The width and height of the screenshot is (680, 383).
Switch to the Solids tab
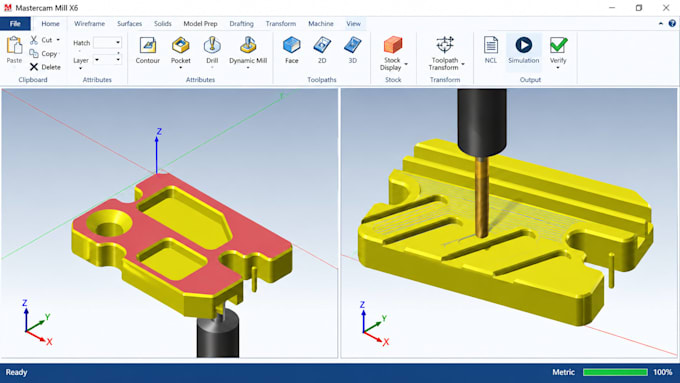163,23
